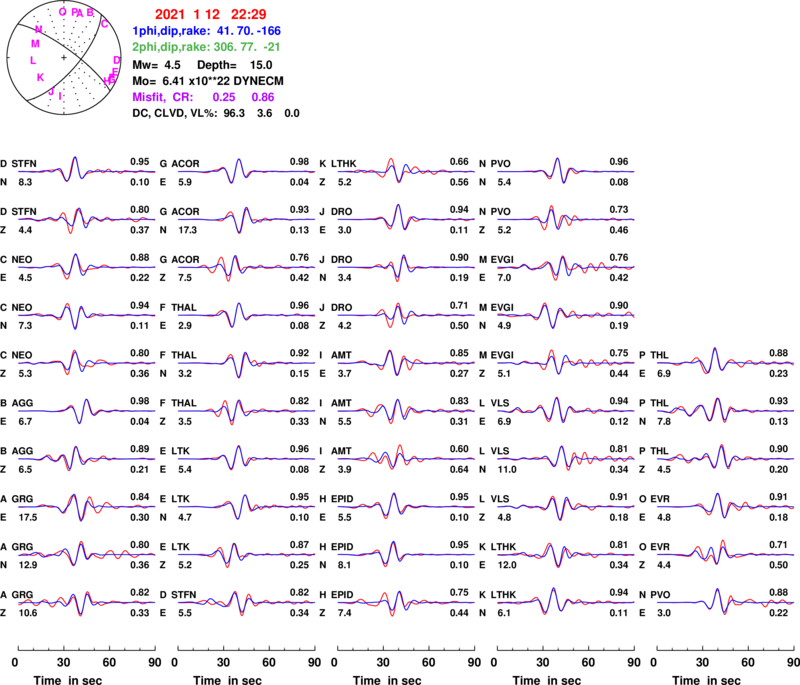800x685 pixels.
Task: Click station letter O on the beachball
Action: 62,12
